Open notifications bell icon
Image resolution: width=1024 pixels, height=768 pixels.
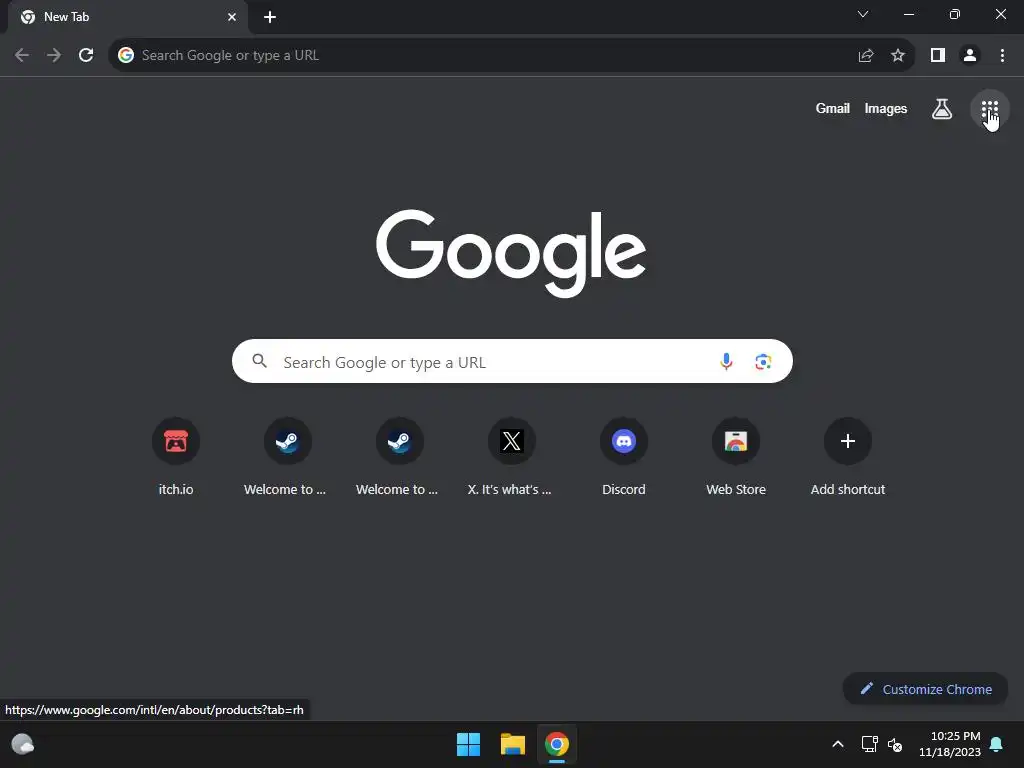(x=996, y=744)
